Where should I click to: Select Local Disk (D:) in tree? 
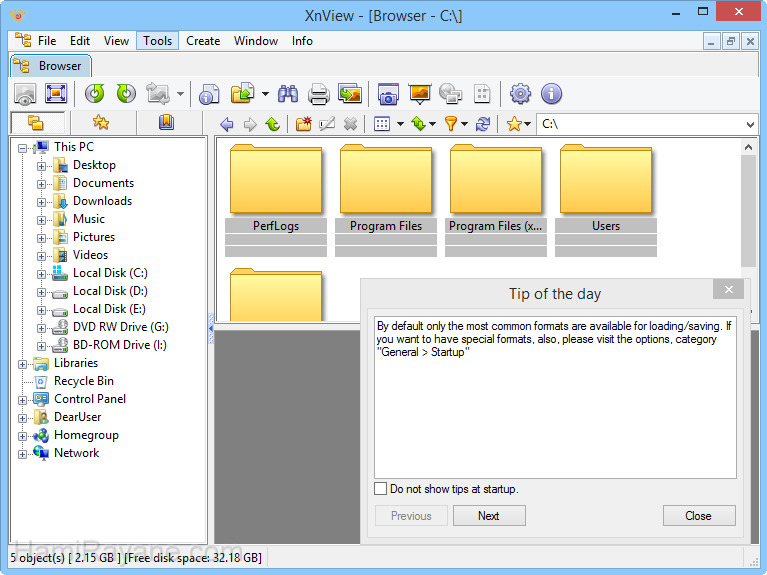[110, 291]
